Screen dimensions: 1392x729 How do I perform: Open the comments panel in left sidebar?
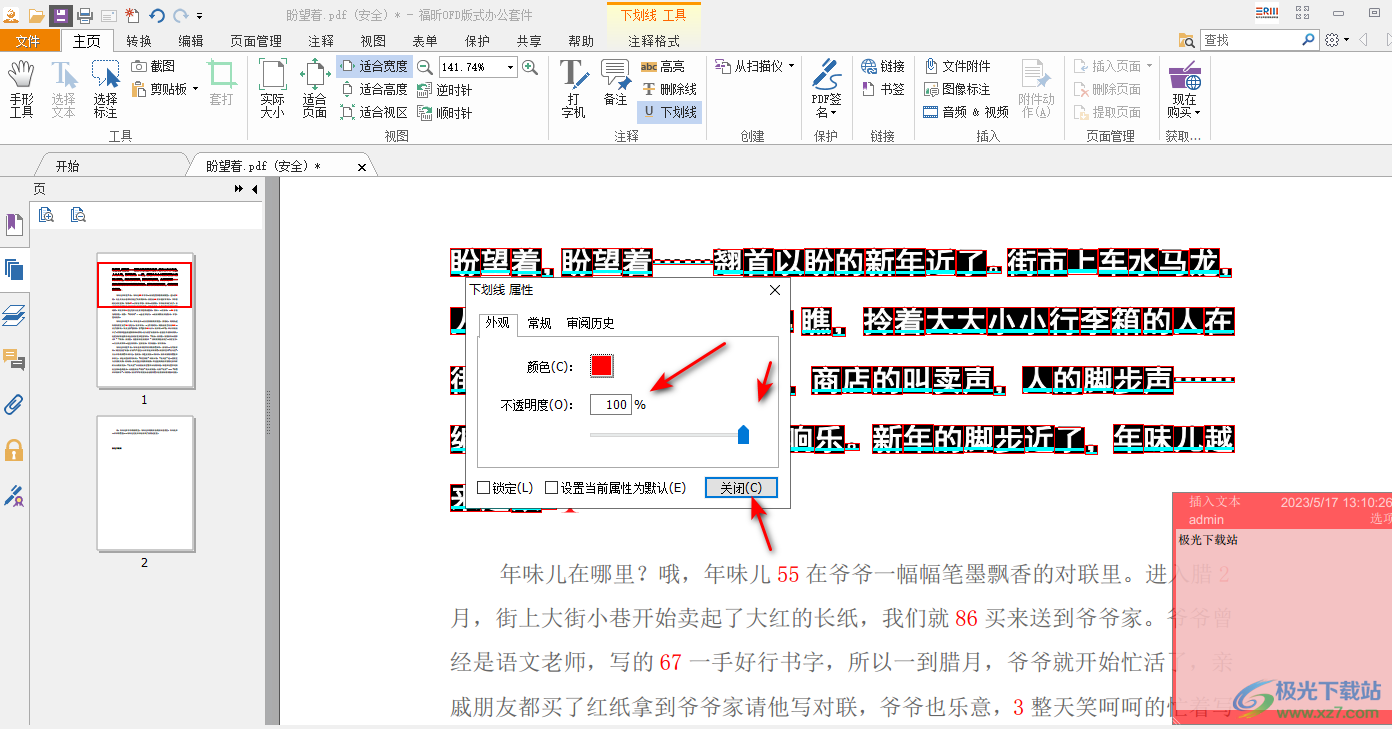(14, 360)
